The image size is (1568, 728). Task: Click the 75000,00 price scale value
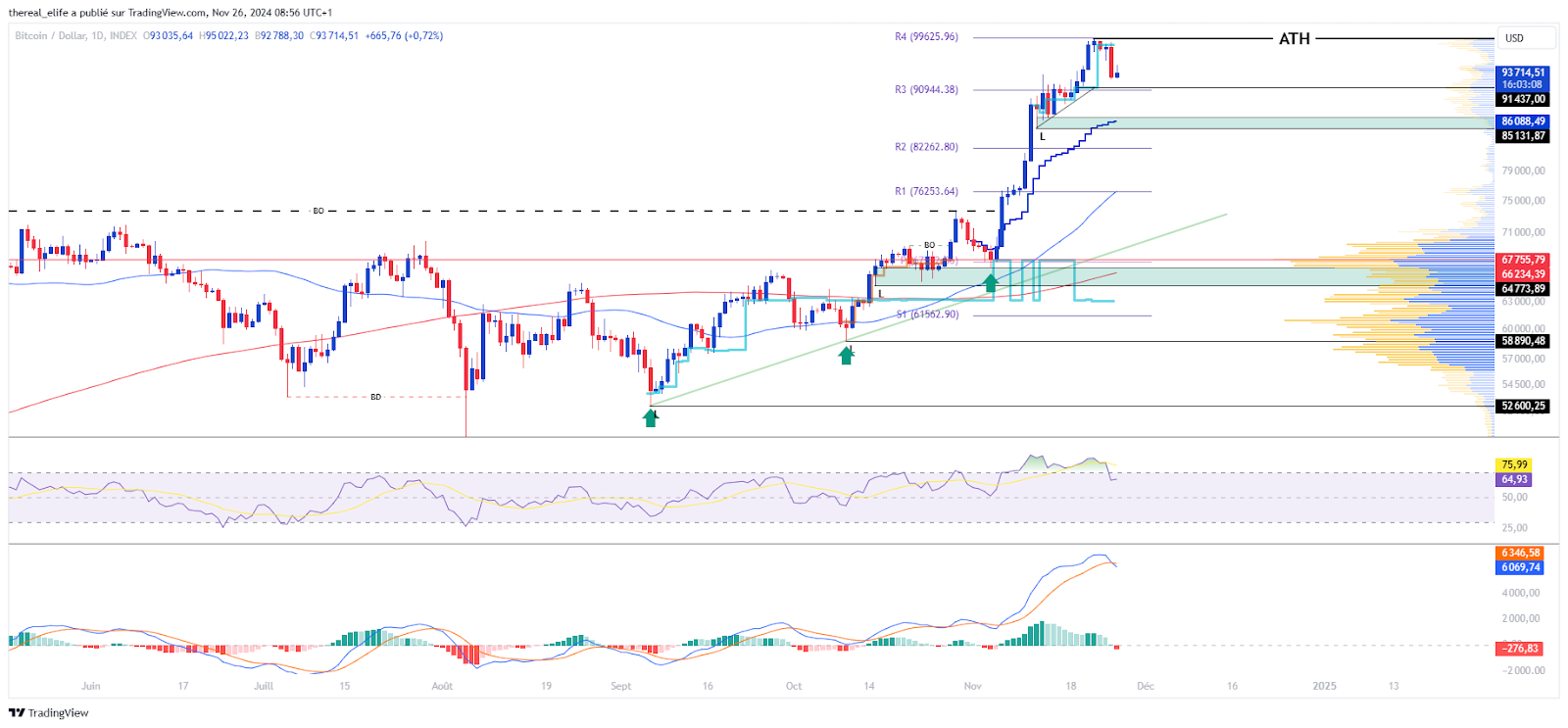[1523, 201]
